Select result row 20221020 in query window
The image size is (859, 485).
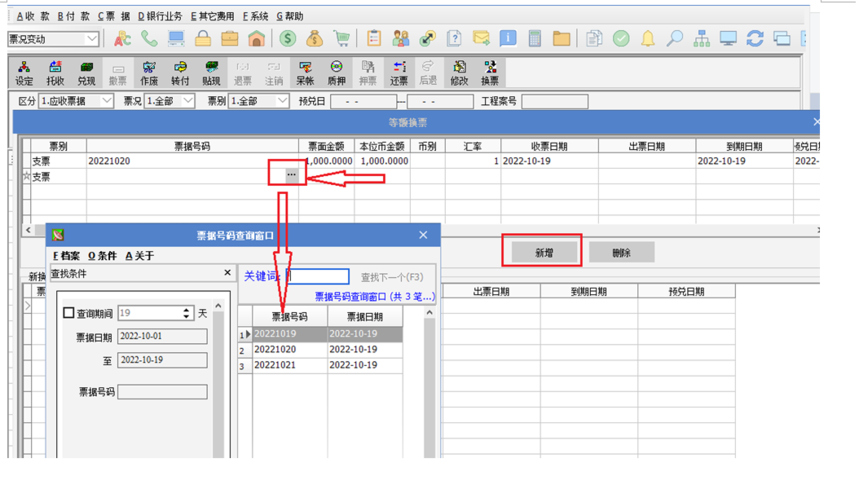pos(327,350)
